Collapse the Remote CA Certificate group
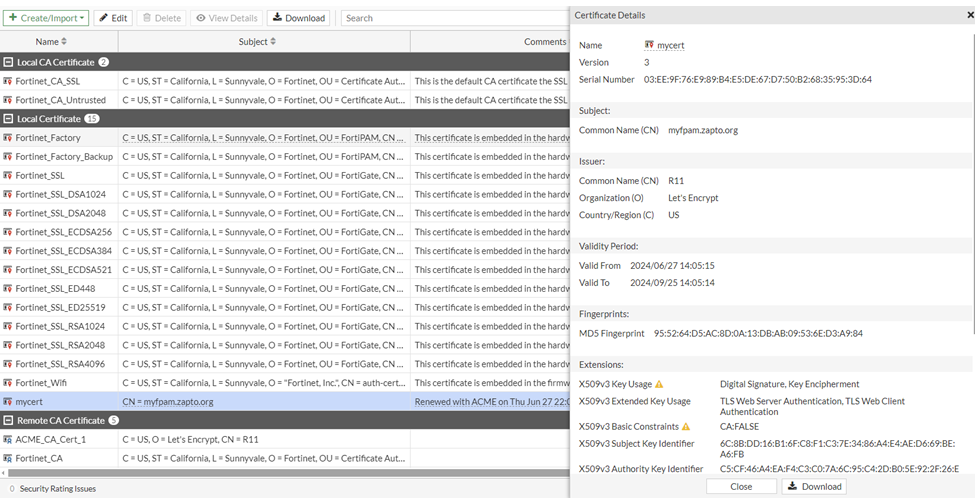Viewport: 977px width, 499px height. (x=8, y=421)
